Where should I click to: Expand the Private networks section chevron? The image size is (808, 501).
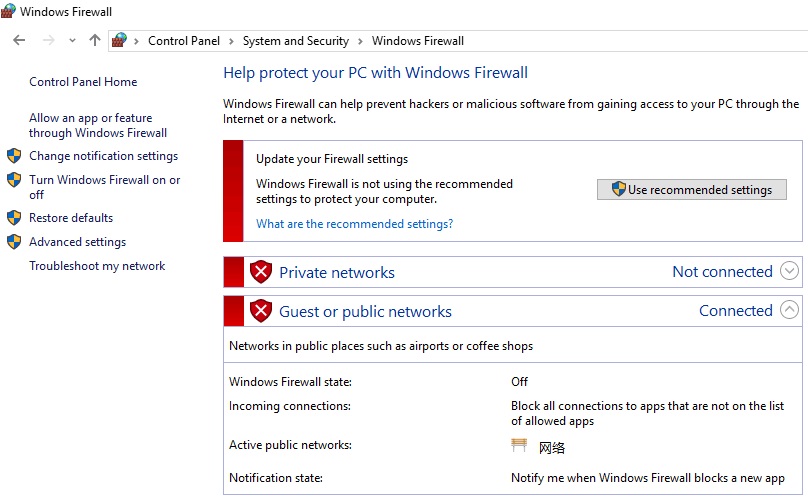coord(789,271)
